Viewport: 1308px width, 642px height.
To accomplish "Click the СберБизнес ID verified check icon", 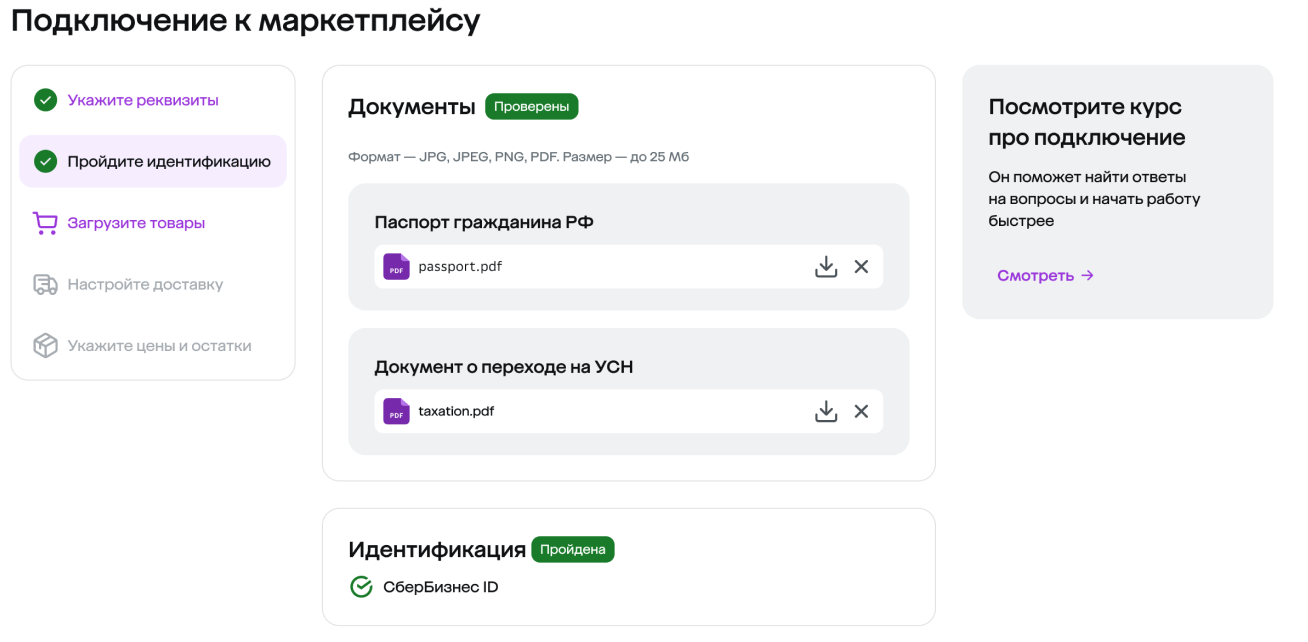I will [361, 587].
